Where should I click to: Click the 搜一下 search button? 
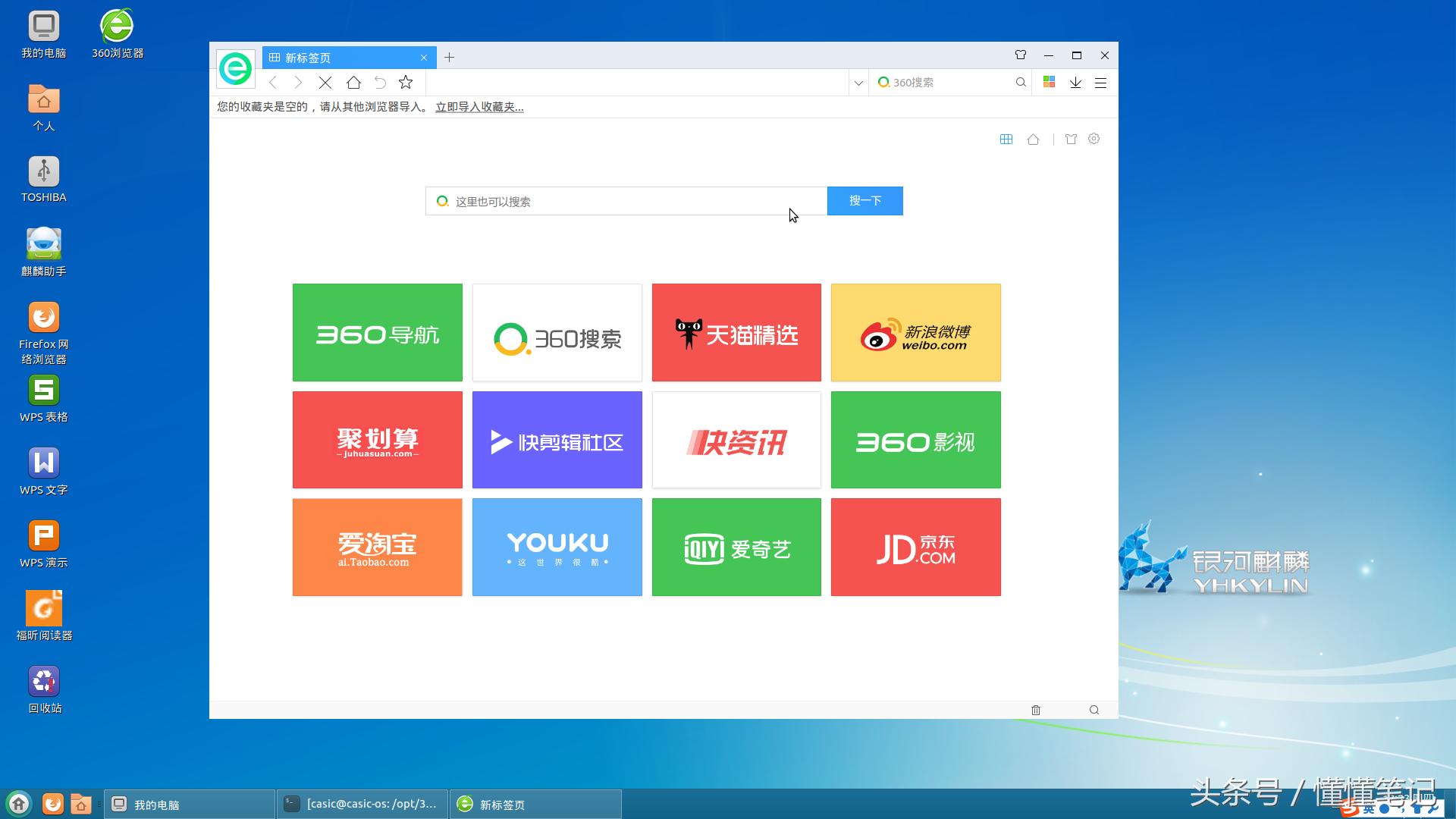(x=864, y=200)
